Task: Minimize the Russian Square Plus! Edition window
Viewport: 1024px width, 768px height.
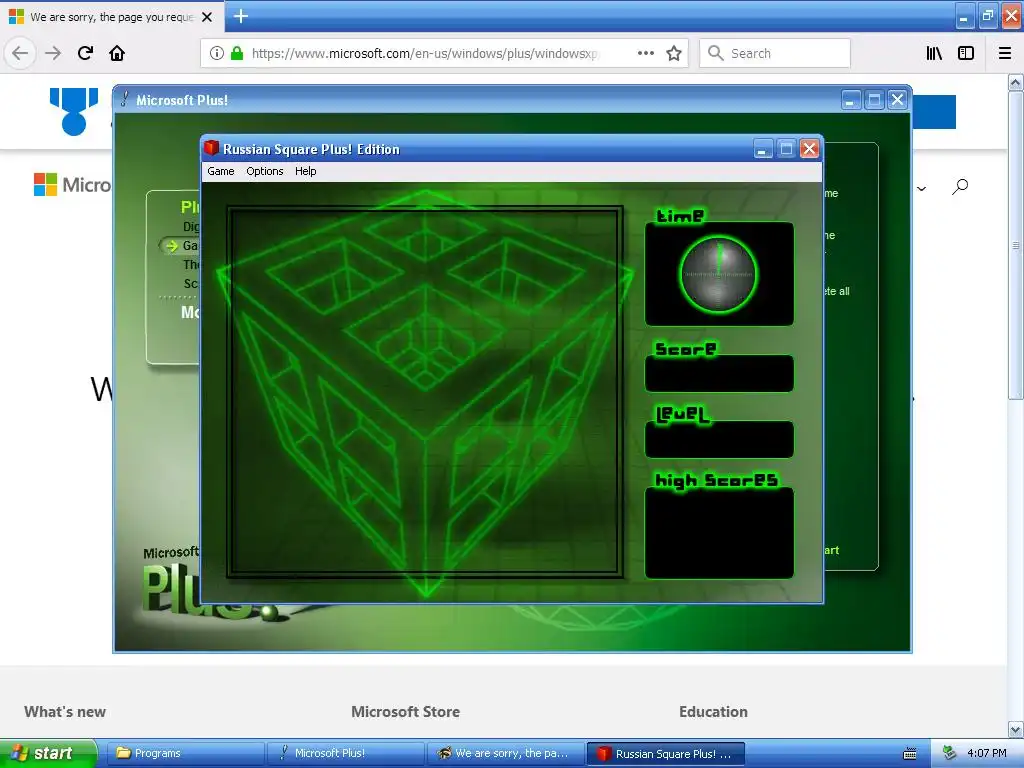Action: click(763, 149)
